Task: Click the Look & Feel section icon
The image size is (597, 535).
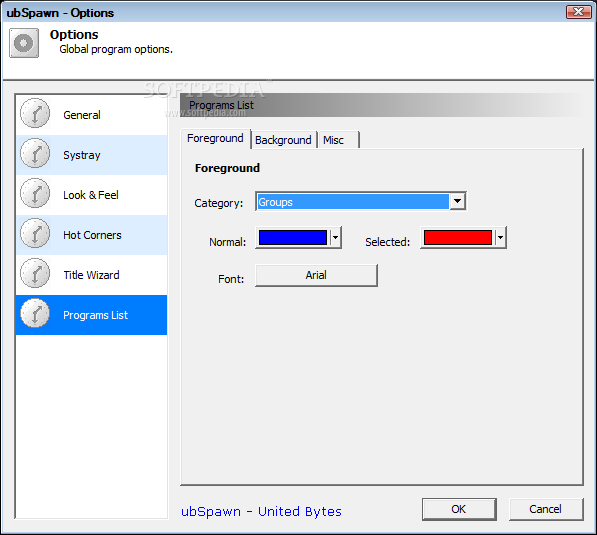Action: (x=35, y=193)
